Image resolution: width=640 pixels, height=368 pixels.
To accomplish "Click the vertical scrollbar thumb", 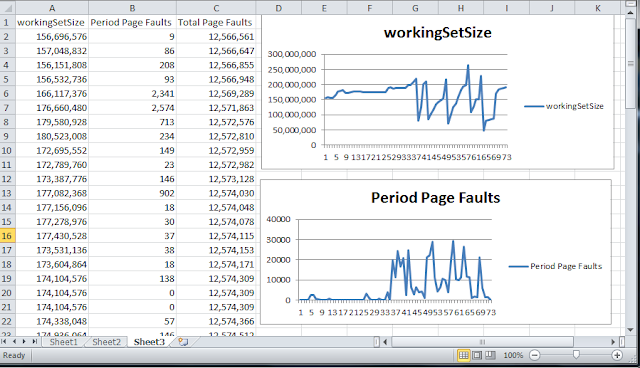I will pyautogui.click(x=630, y=63).
